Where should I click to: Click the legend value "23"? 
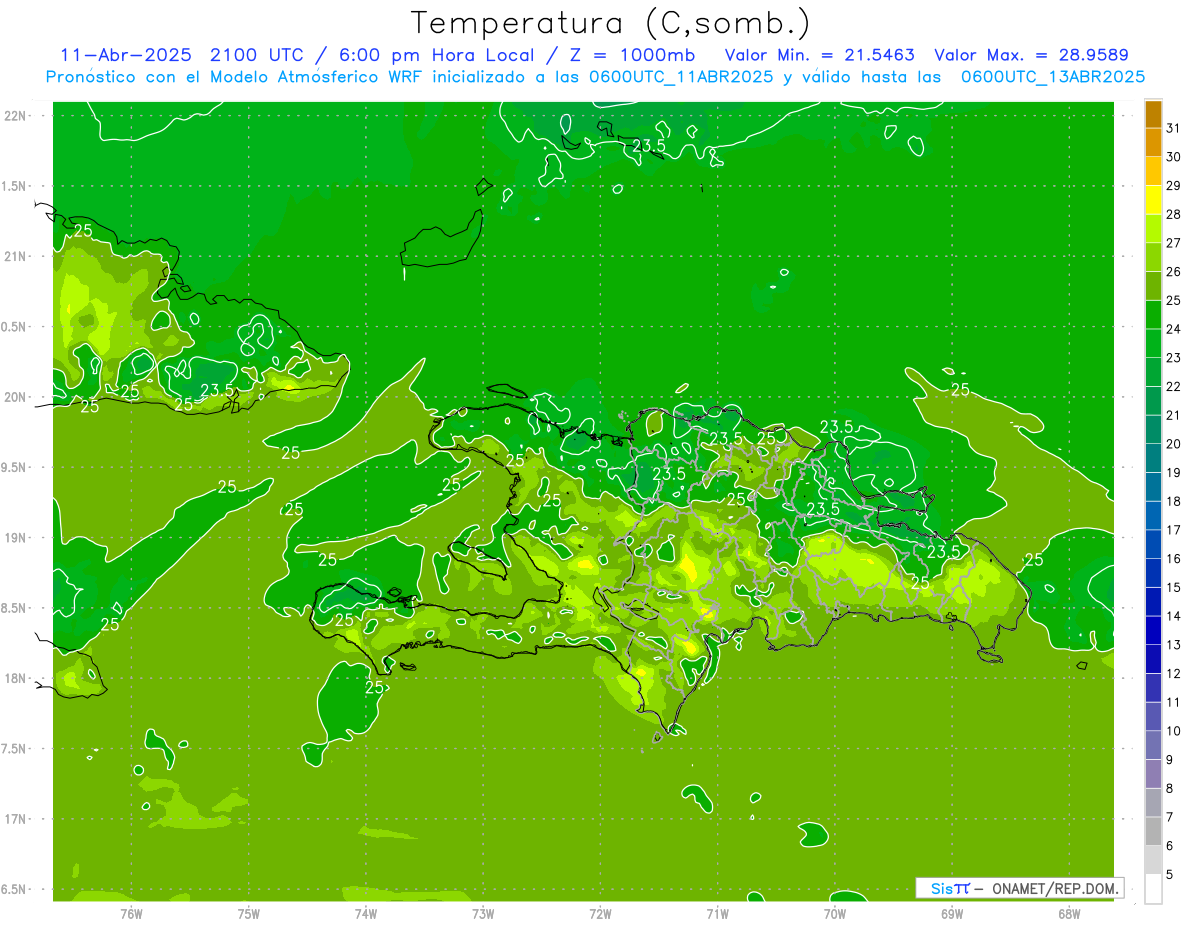pos(1173,358)
